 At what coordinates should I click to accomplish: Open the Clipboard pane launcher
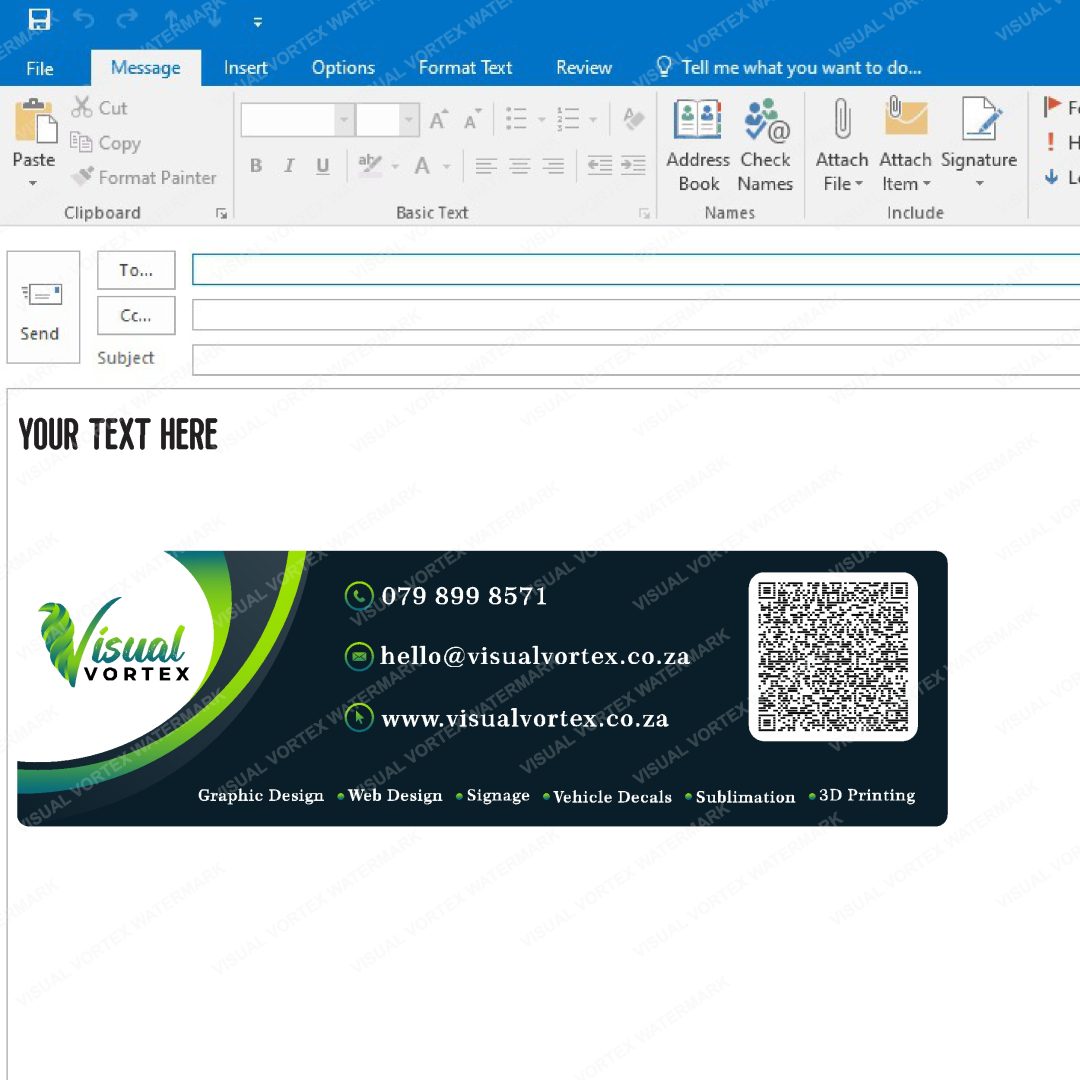(222, 214)
